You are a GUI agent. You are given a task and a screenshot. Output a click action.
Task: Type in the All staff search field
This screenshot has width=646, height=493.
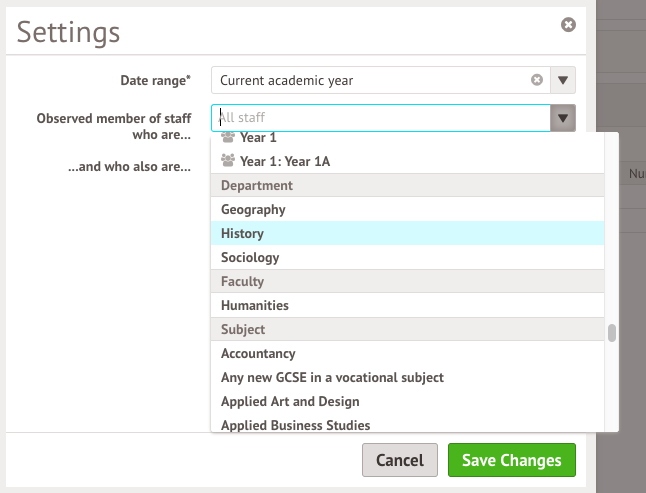pyautogui.click(x=380, y=118)
